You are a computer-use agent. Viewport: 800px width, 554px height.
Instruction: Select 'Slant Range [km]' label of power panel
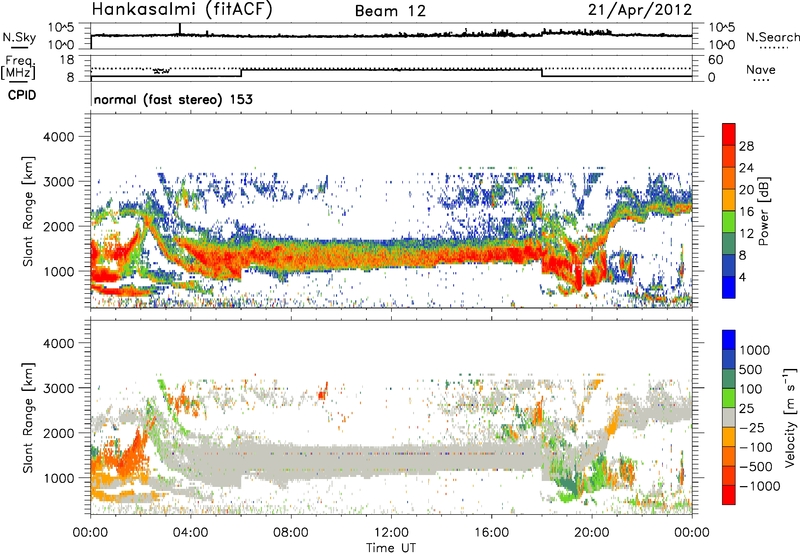coord(28,211)
